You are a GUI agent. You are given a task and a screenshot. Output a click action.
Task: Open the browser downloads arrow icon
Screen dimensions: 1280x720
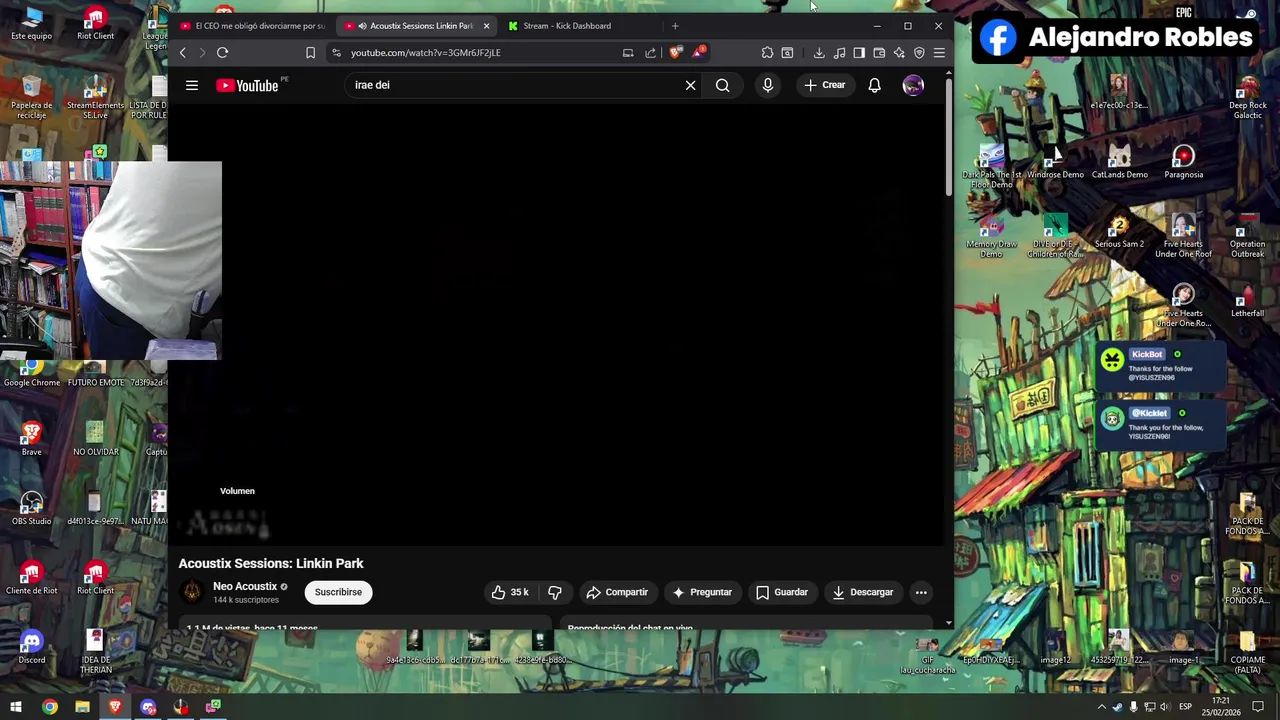819,53
